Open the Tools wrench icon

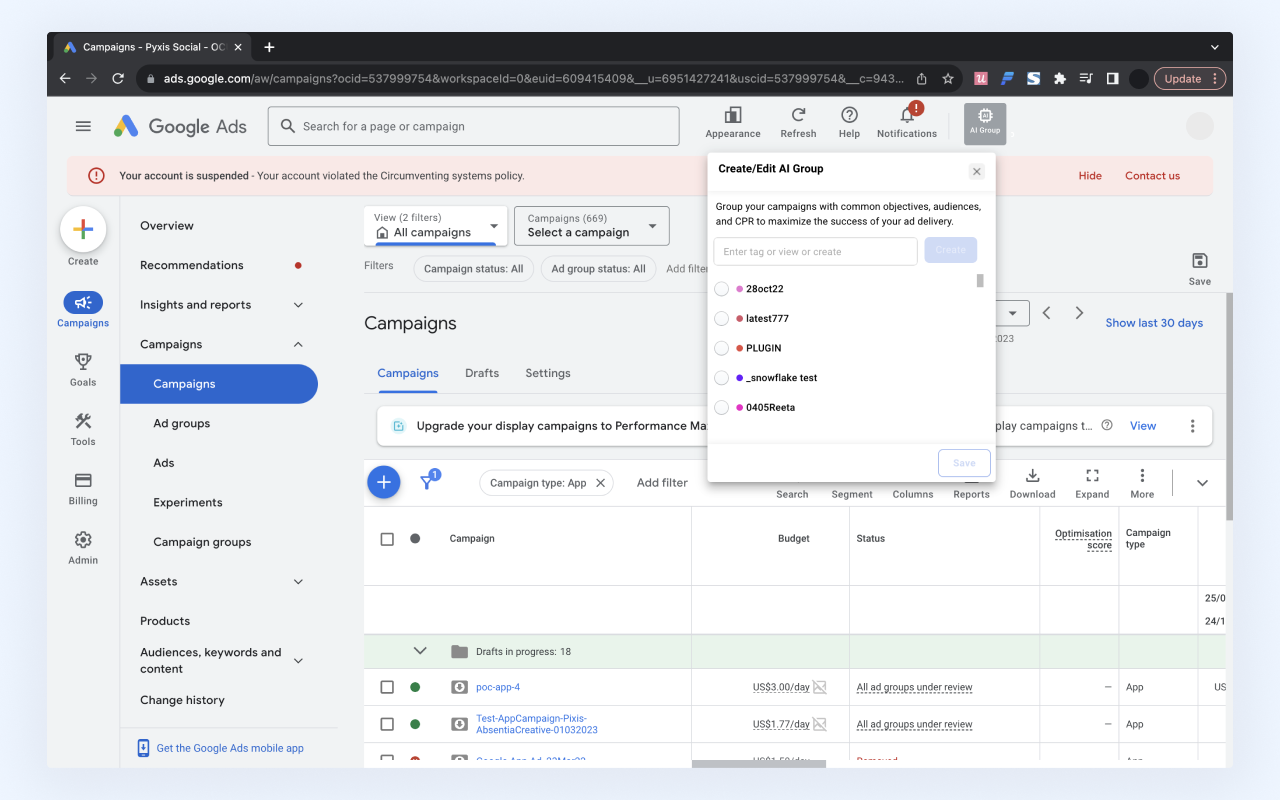pos(83,421)
